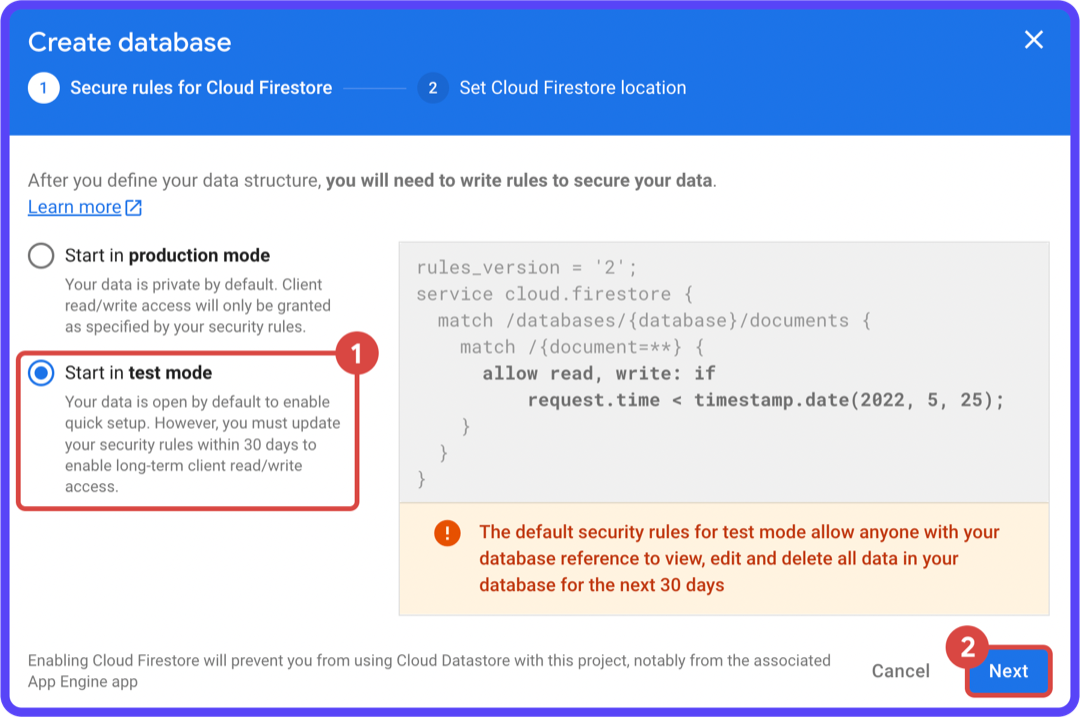This screenshot has width=1080, height=717.
Task: Click Next to proceed to location setup
Action: (1008, 671)
